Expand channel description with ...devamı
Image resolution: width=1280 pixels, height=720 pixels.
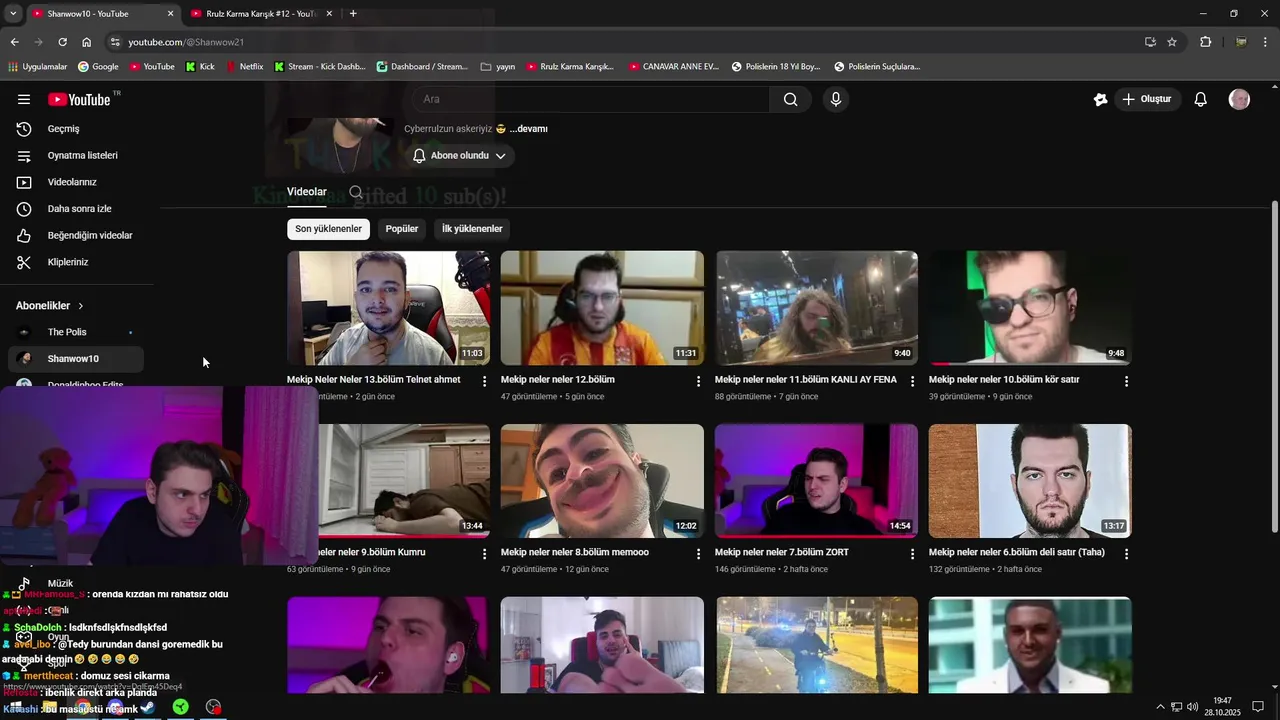pyautogui.click(x=529, y=129)
